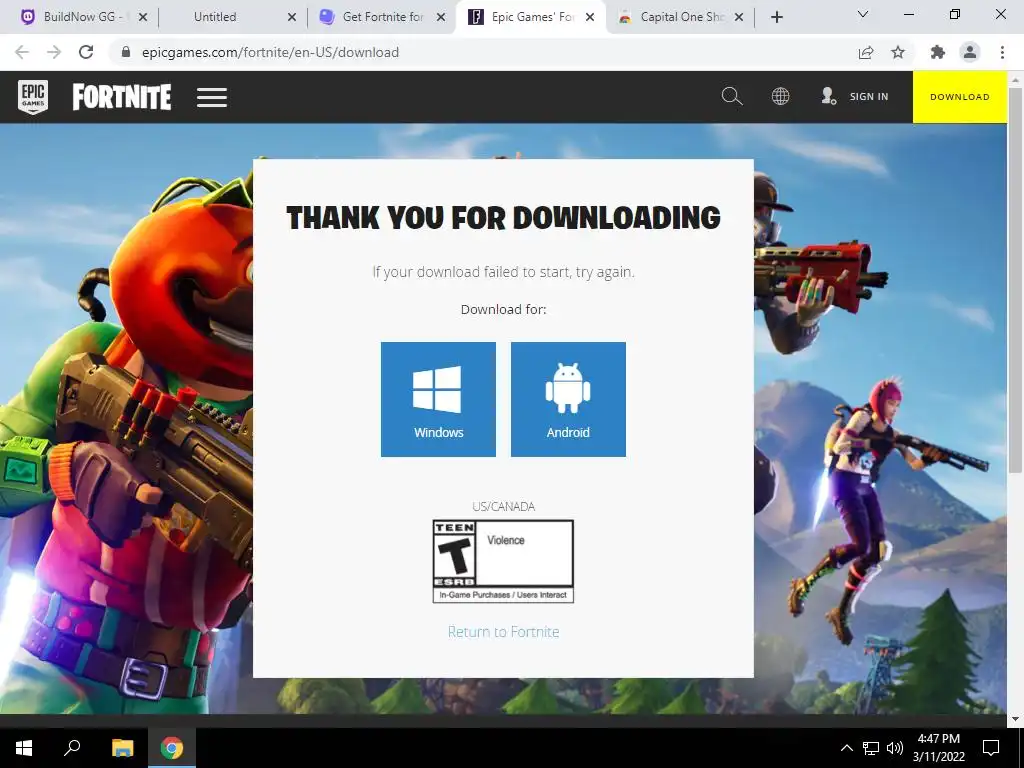The height and width of the screenshot is (768, 1024).
Task: Click the page vertical scrollbar thumb
Action: (1015, 281)
